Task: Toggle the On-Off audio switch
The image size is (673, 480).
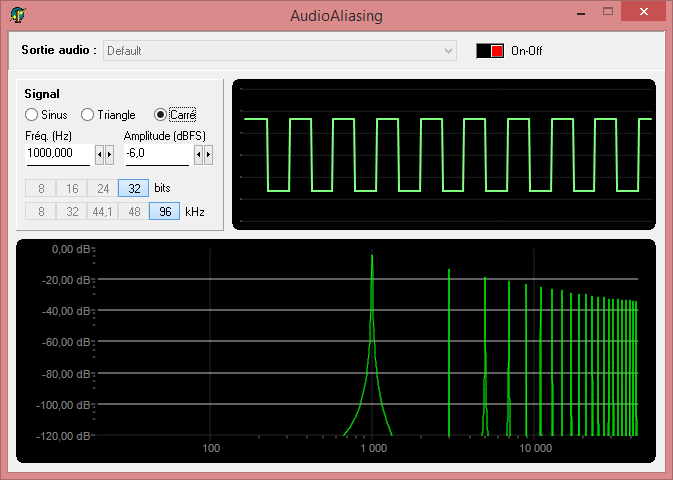Action: point(490,51)
